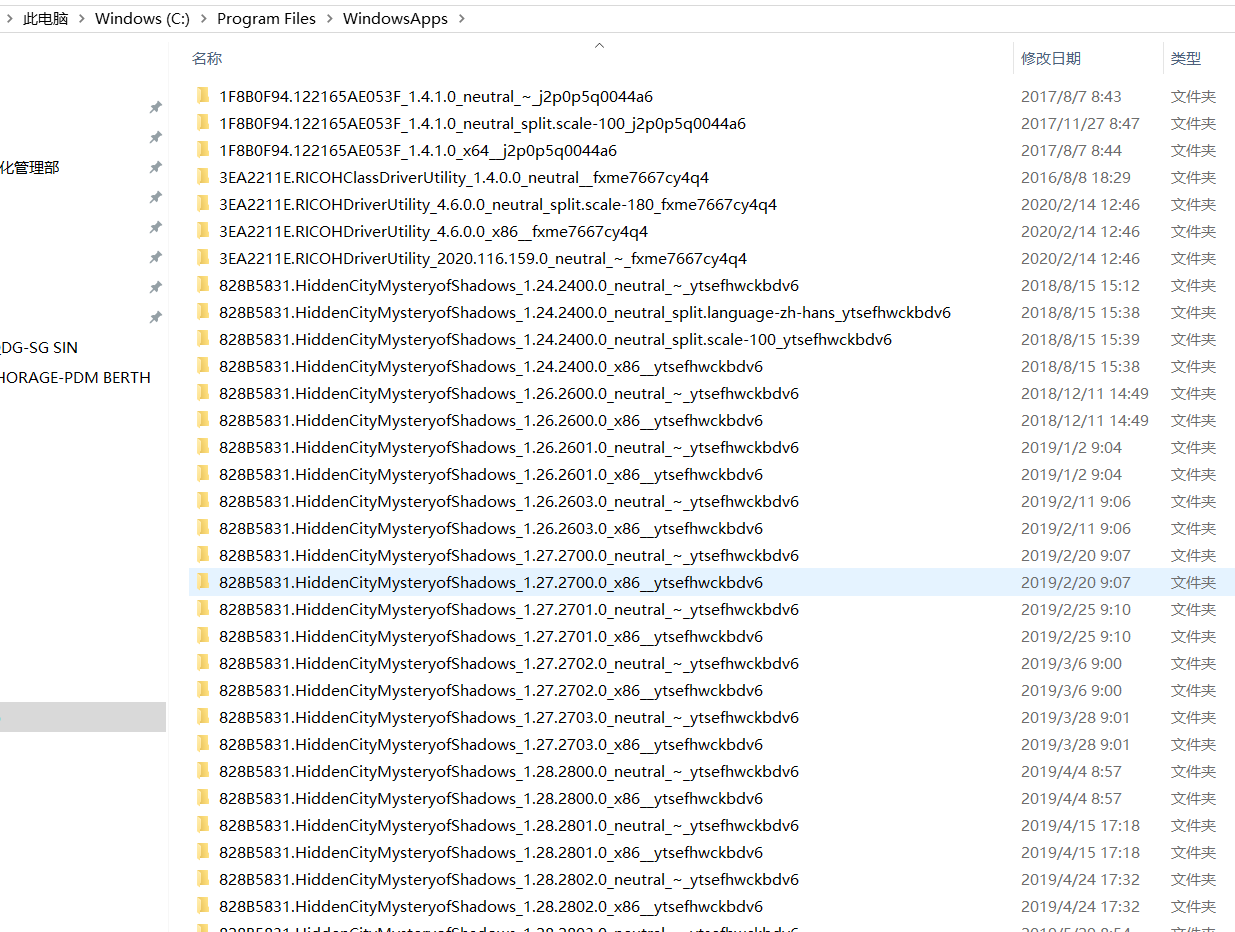
Task: Click folder icon of HiddenCity 1.27.2701.0_neutral row
Action: coord(203,610)
